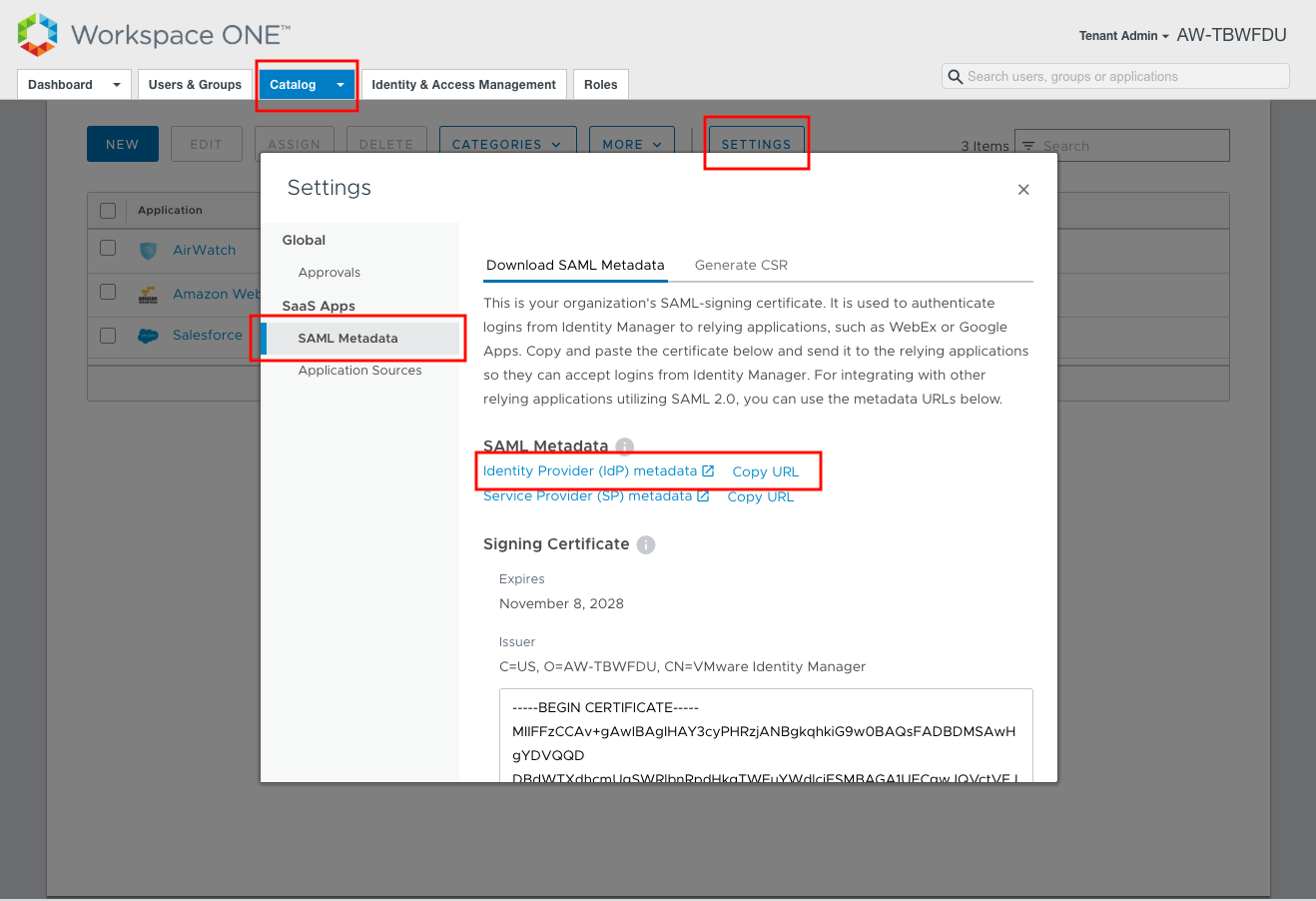Click the Amazon Web Services app icon
This screenshot has width=1316, height=901.
148,295
